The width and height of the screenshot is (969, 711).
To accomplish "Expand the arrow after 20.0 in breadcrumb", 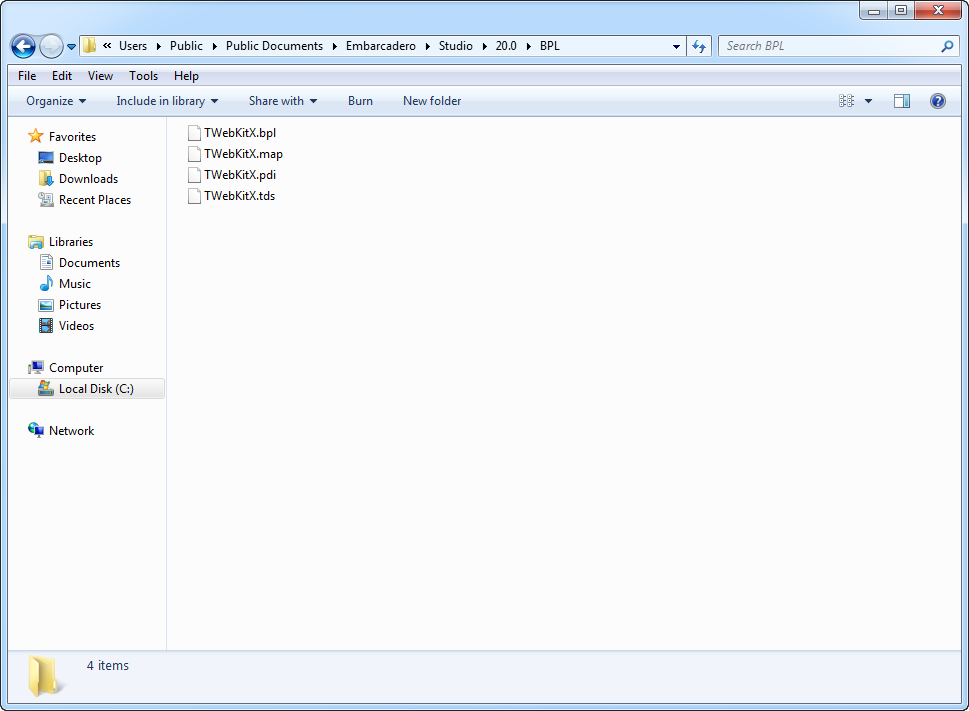I will pyautogui.click(x=528, y=46).
